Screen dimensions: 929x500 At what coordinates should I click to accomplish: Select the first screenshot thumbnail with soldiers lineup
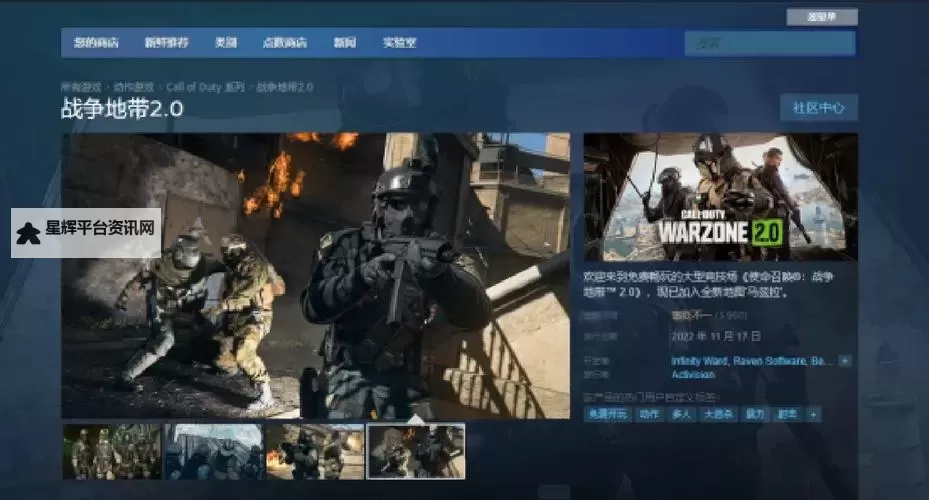(x=112, y=451)
